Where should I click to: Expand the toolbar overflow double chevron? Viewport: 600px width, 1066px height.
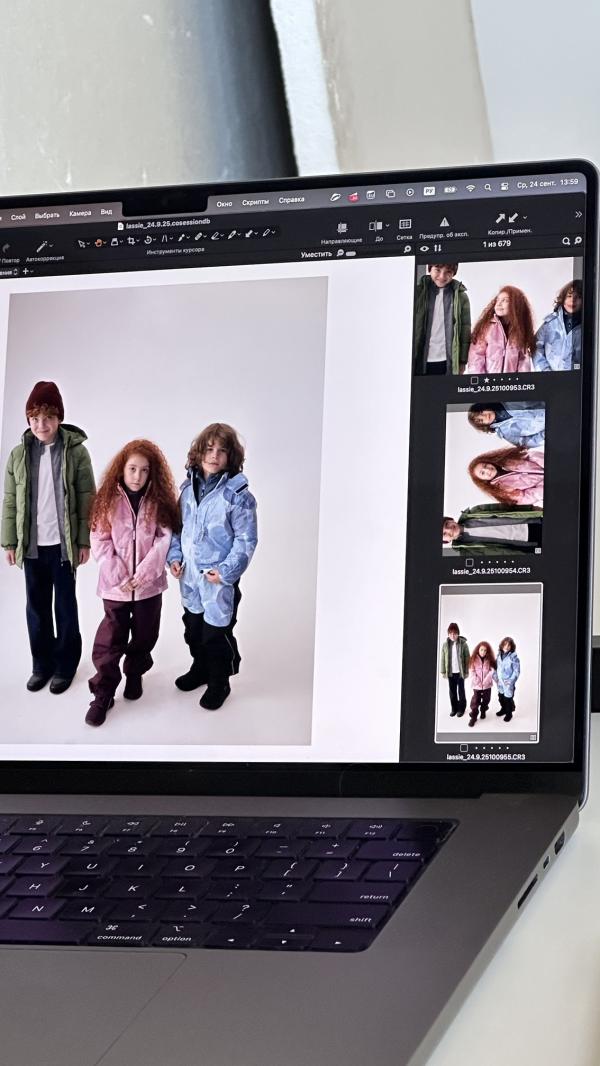[578, 214]
